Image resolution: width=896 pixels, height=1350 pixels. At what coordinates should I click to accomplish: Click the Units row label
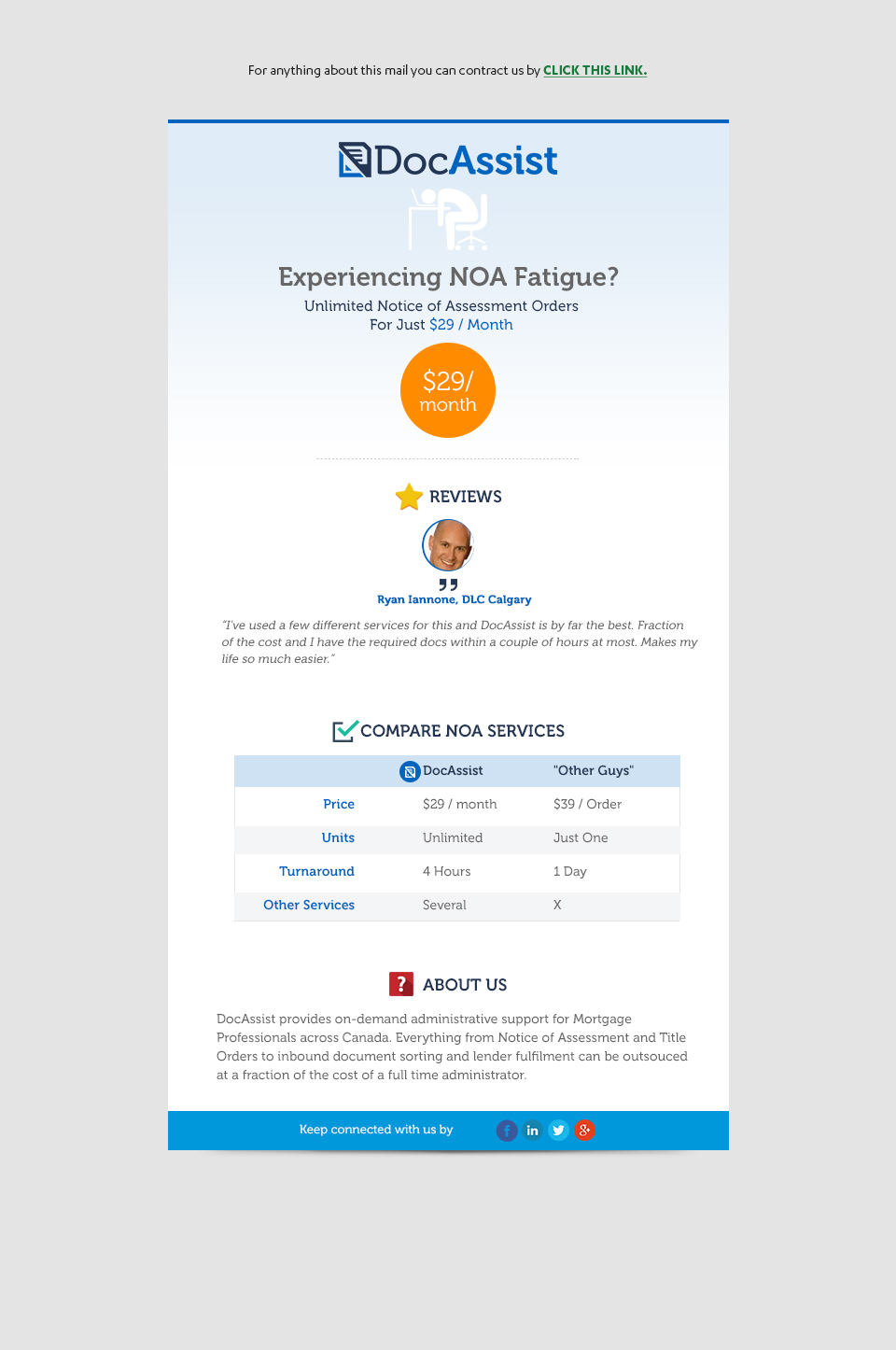(338, 837)
